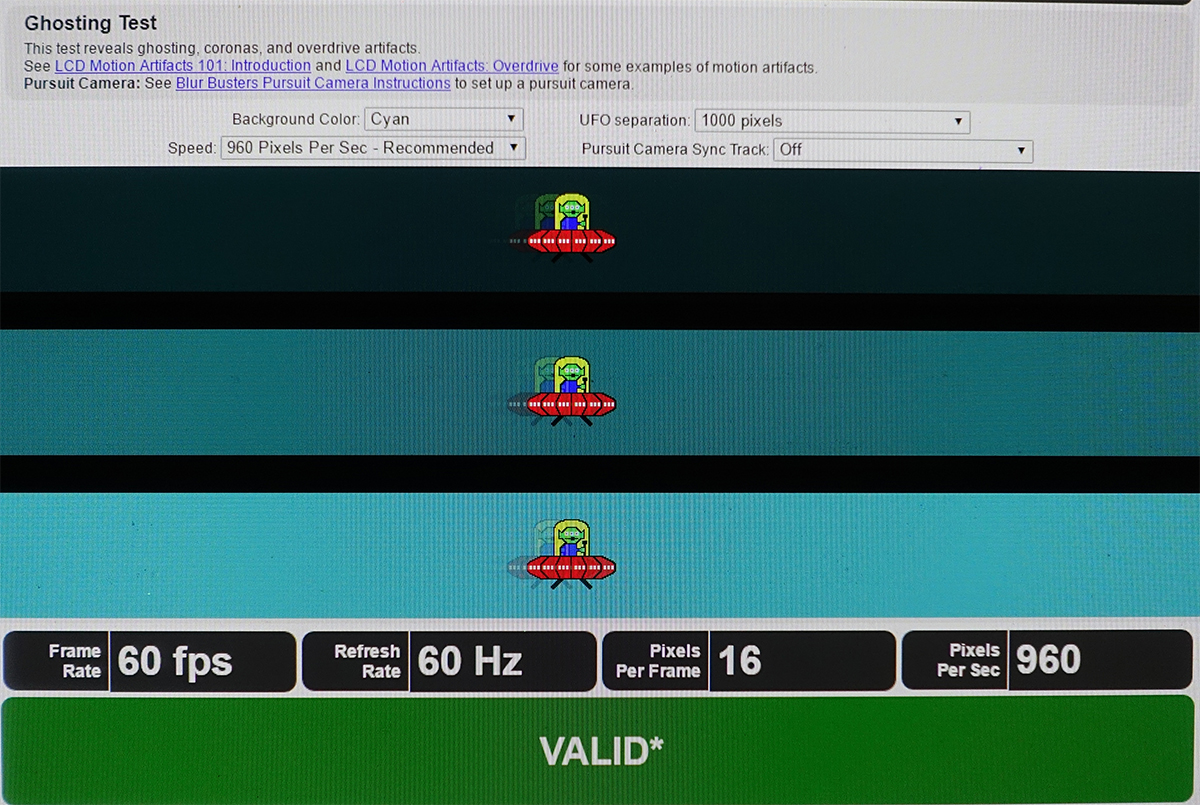1200x805 pixels.
Task: Open the UFO separation dropdown
Action: (x=832, y=121)
